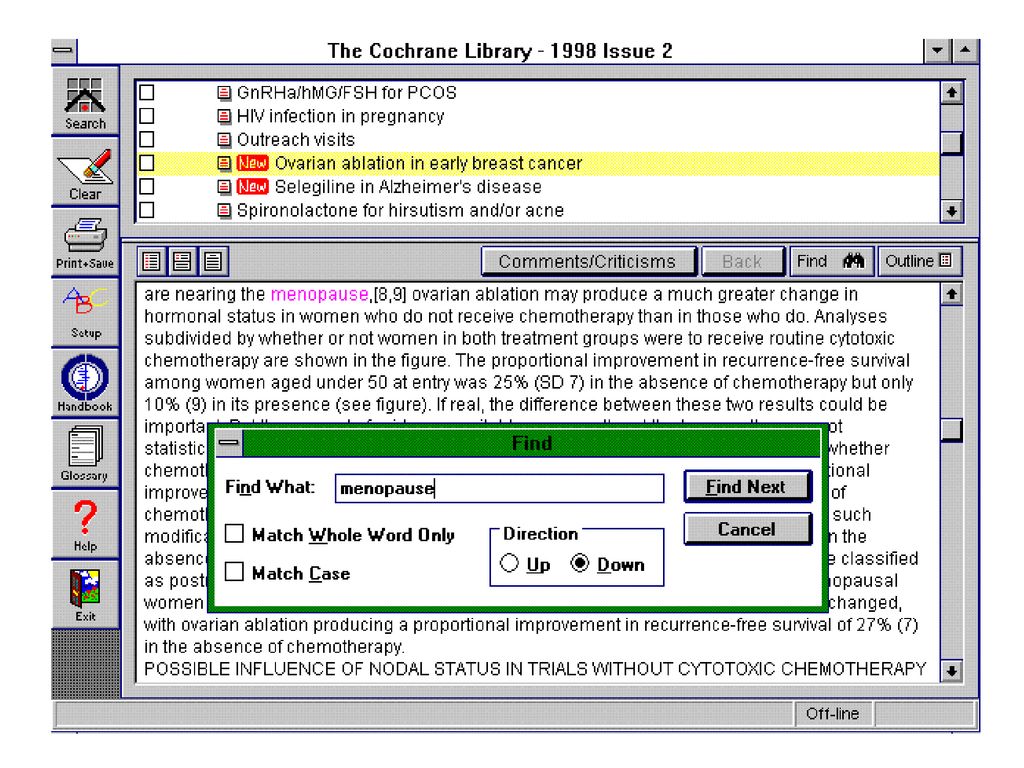The image size is (1024, 768).
Task: Open the Setup ABC icon
Action: click(85, 312)
